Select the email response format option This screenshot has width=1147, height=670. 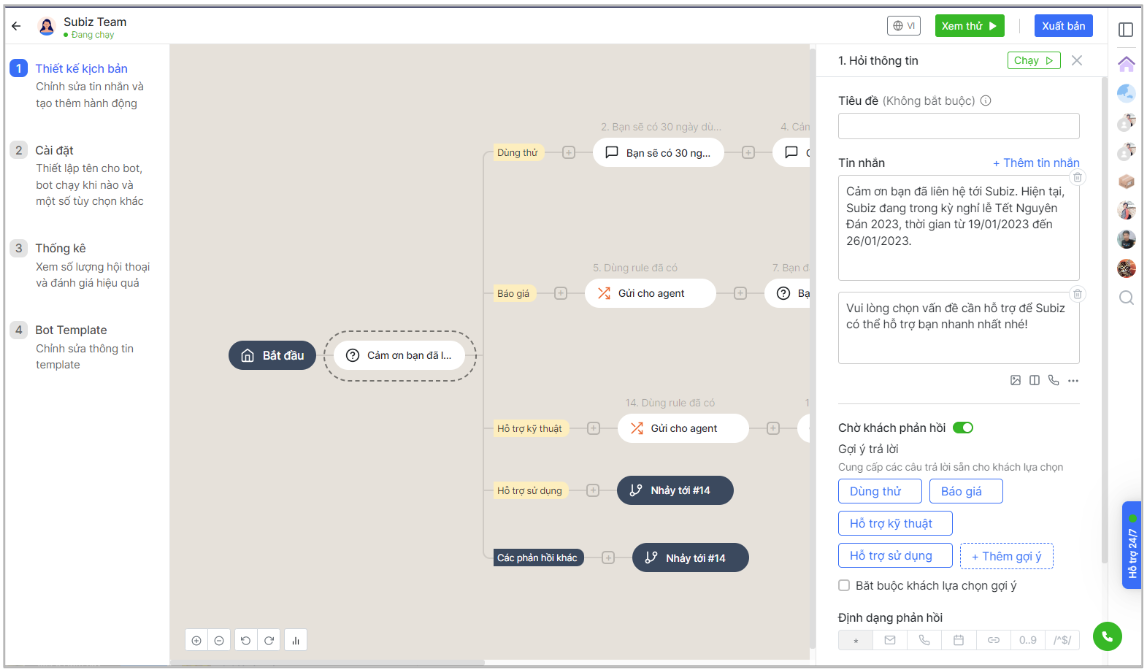pyautogui.click(x=890, y=640)
